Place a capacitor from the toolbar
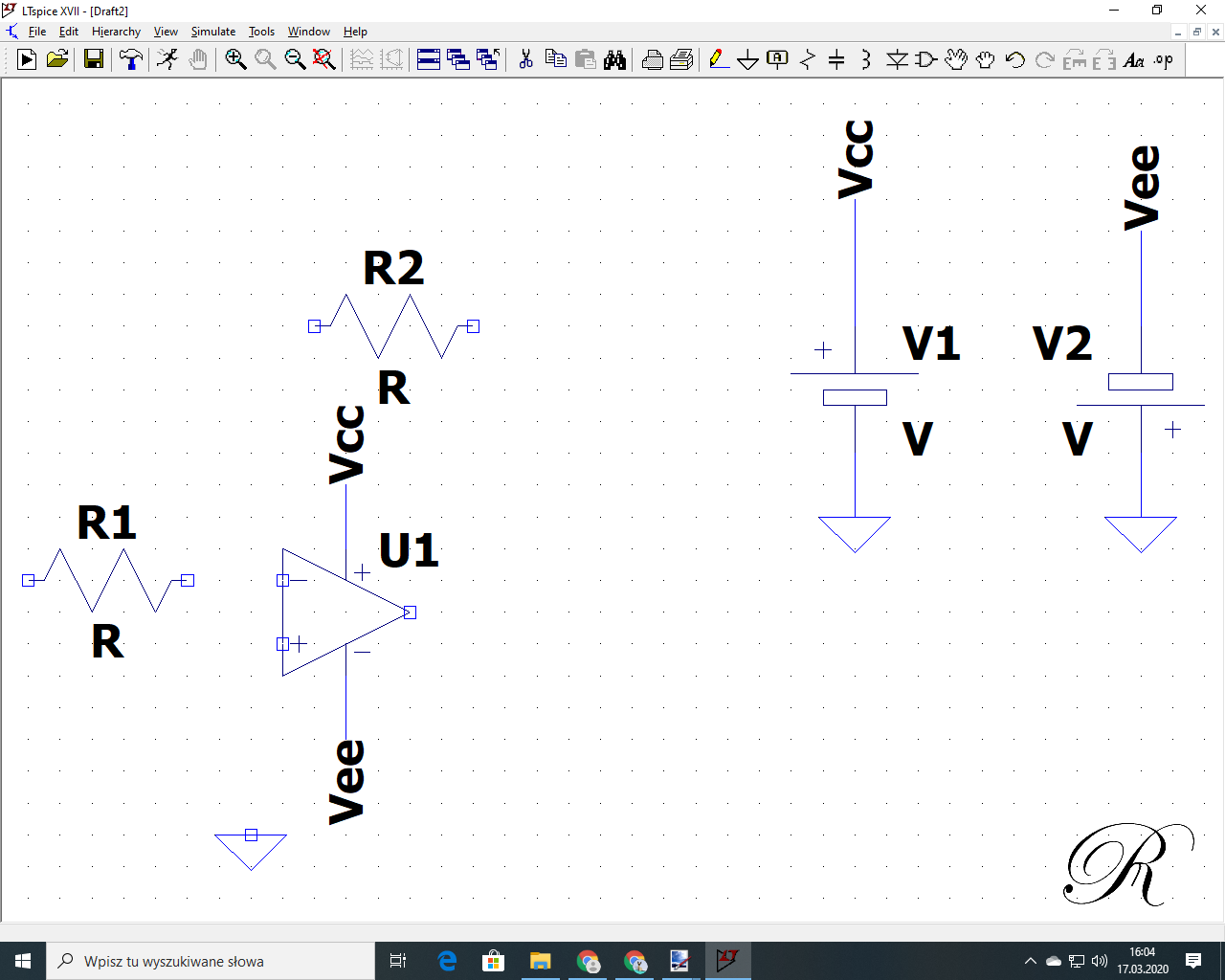This screenshot has width=1225, height=980. point(836,59)
